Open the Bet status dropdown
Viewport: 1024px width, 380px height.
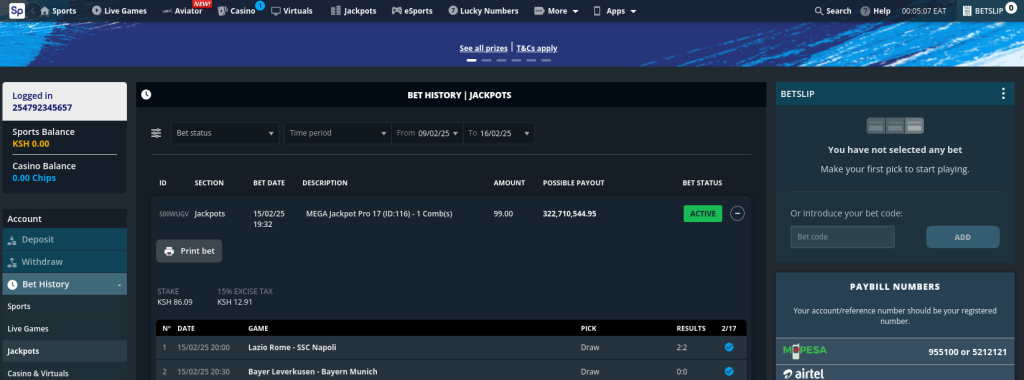click(225, 133)
